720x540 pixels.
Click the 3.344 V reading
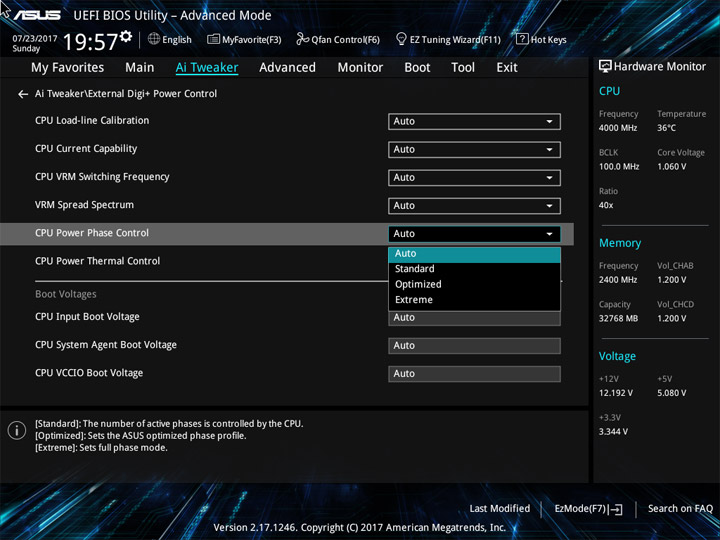coord(613,432)
